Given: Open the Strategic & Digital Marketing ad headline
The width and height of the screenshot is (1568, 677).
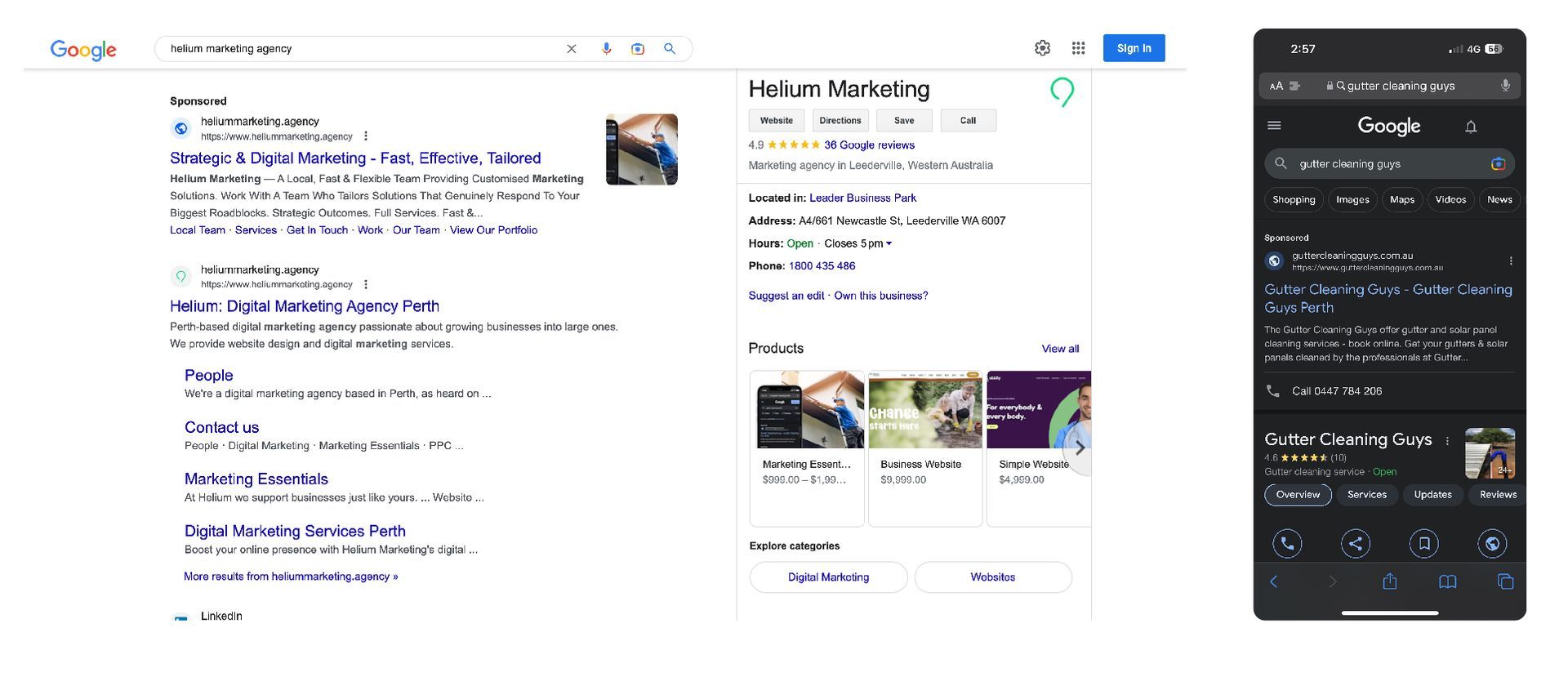Looking at the screenshot, I should pos(355,158).
